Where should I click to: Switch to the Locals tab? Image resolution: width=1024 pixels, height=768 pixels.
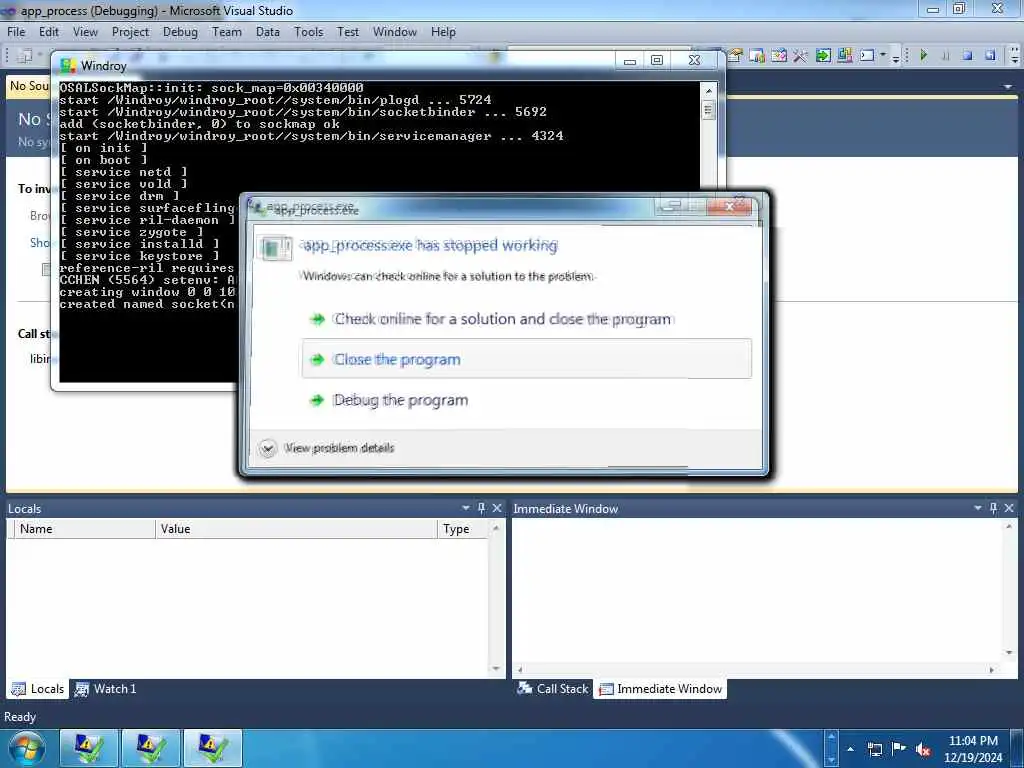click(38, 688)
